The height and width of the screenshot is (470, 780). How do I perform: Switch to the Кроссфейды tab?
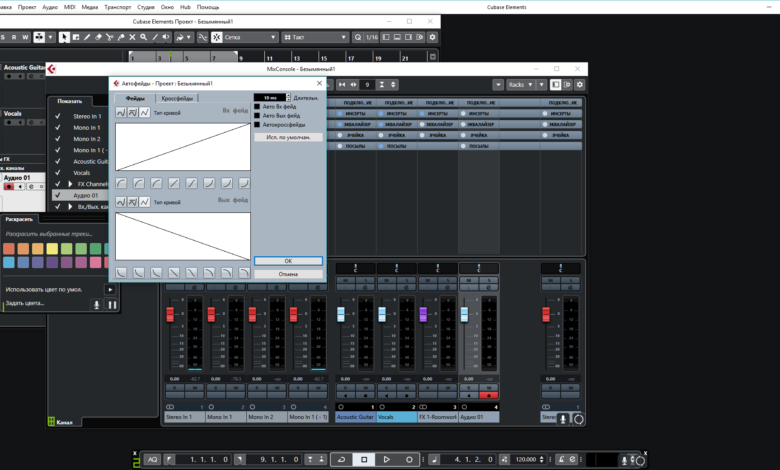coord(178,98)
